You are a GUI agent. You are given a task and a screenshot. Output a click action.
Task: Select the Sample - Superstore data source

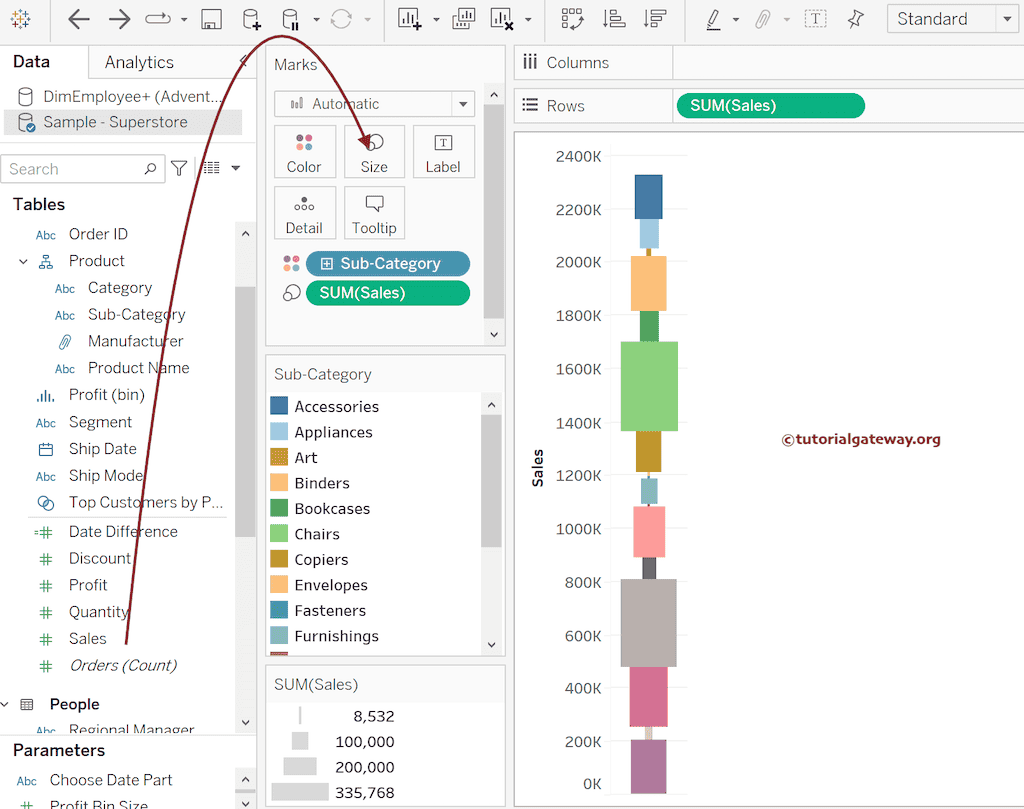pos(114,122)
